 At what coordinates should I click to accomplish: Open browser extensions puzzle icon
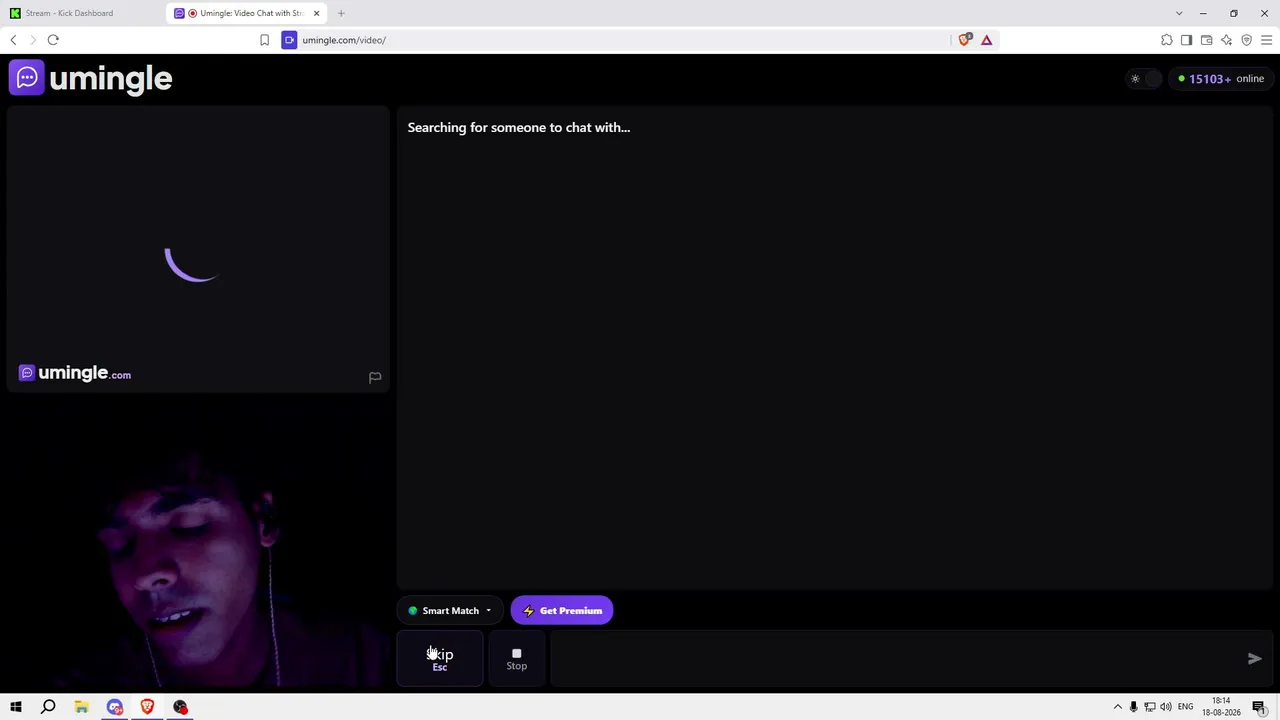1166,40
